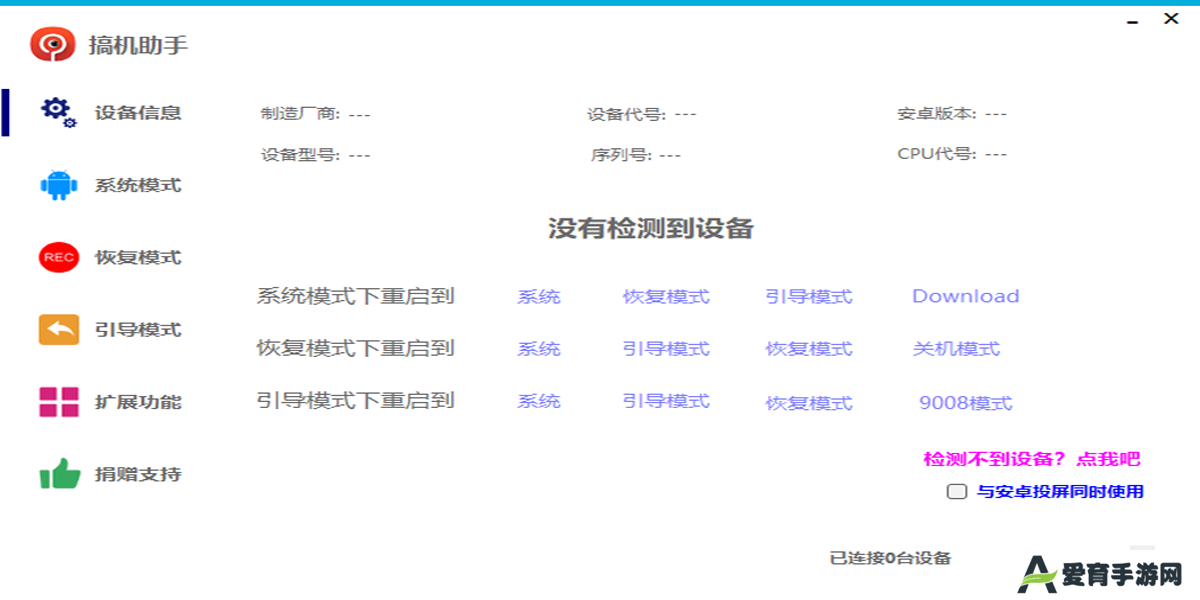Open the 设备信息 sidebar tab
The width and height of the screenshot is (1200, 600).
(138, 113)
